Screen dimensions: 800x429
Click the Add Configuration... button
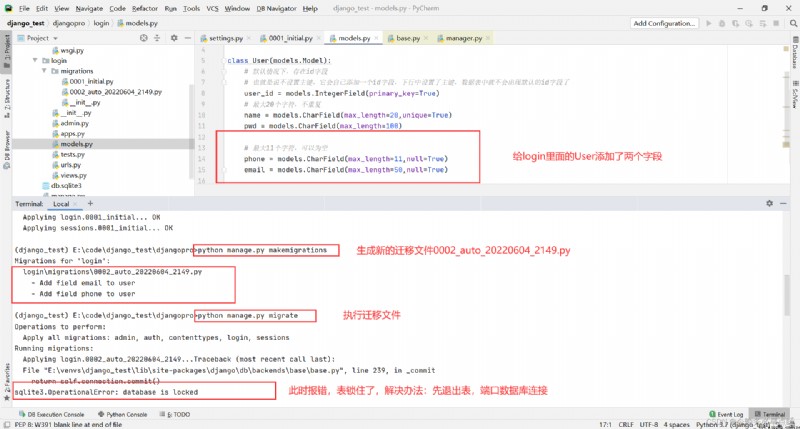pos(664,23)
